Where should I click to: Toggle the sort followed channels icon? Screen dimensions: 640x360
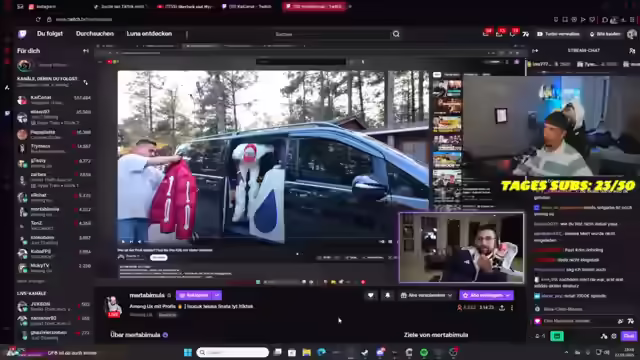[x=86, y=82]
